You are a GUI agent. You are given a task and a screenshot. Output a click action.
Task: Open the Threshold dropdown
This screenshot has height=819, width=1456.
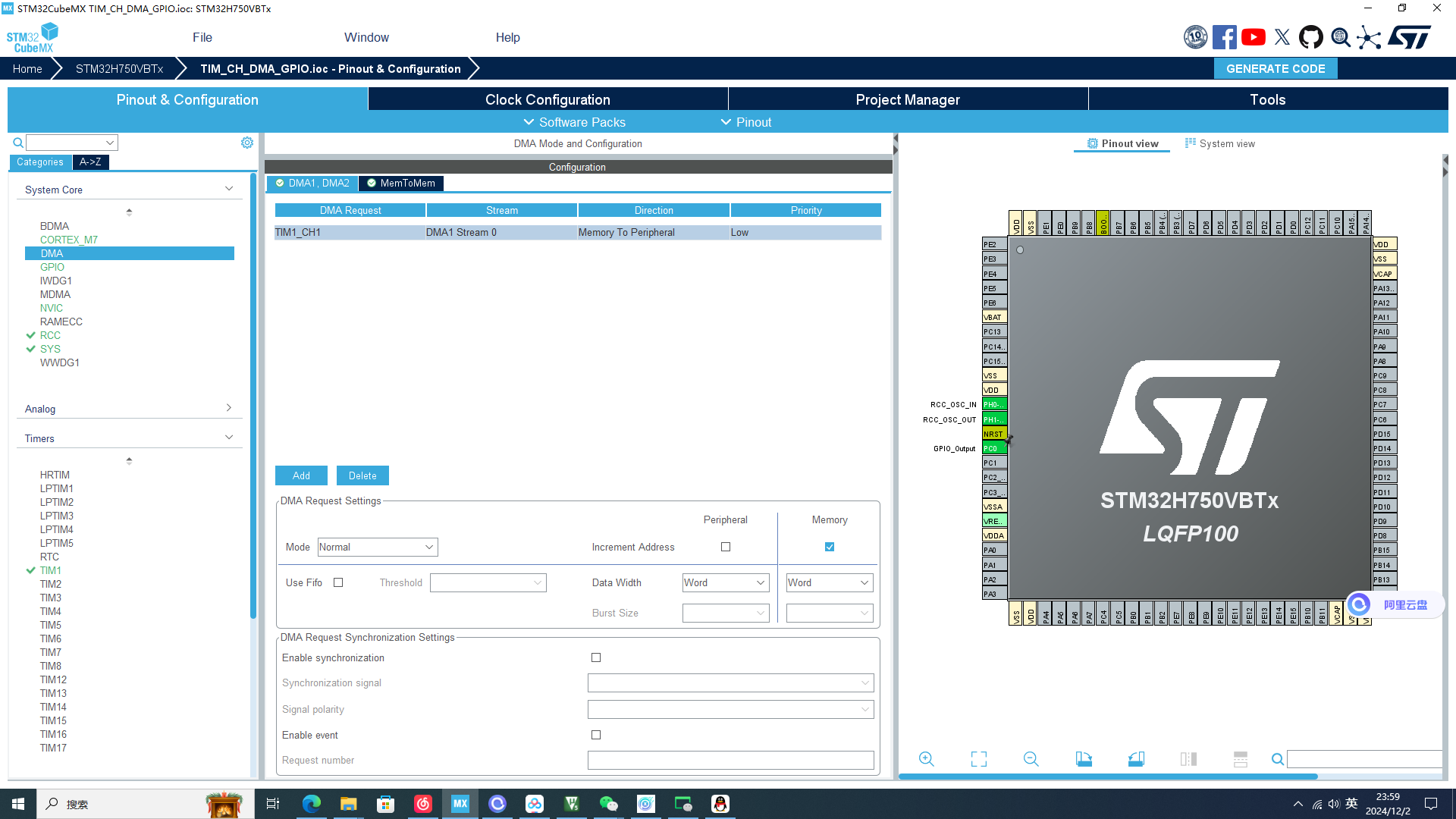pos(488,582)
